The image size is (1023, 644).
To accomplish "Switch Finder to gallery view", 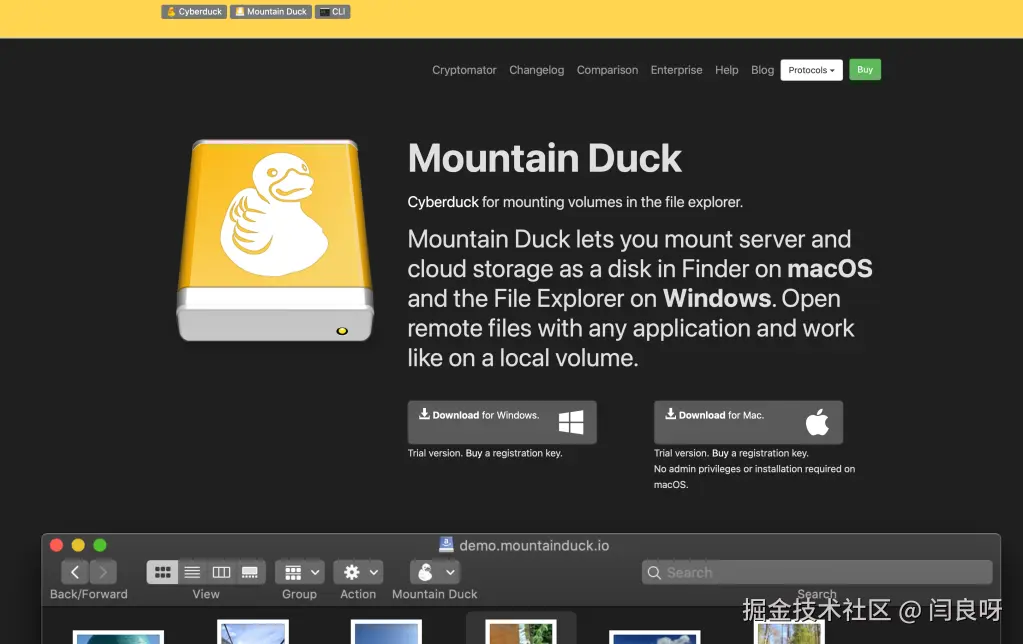I will click(250, 572).
